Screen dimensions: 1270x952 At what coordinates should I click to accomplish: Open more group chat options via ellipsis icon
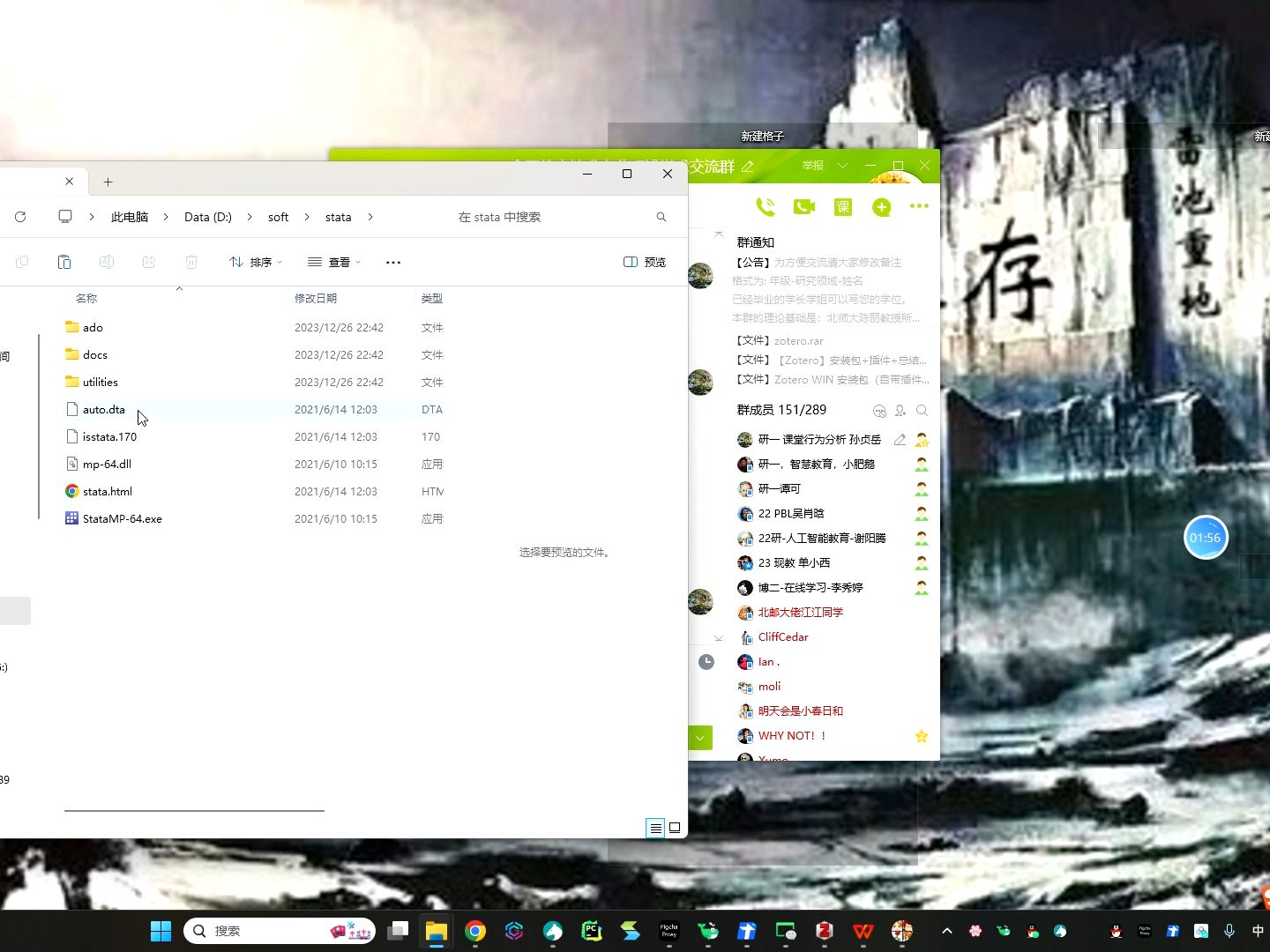[x=919, y=207]
